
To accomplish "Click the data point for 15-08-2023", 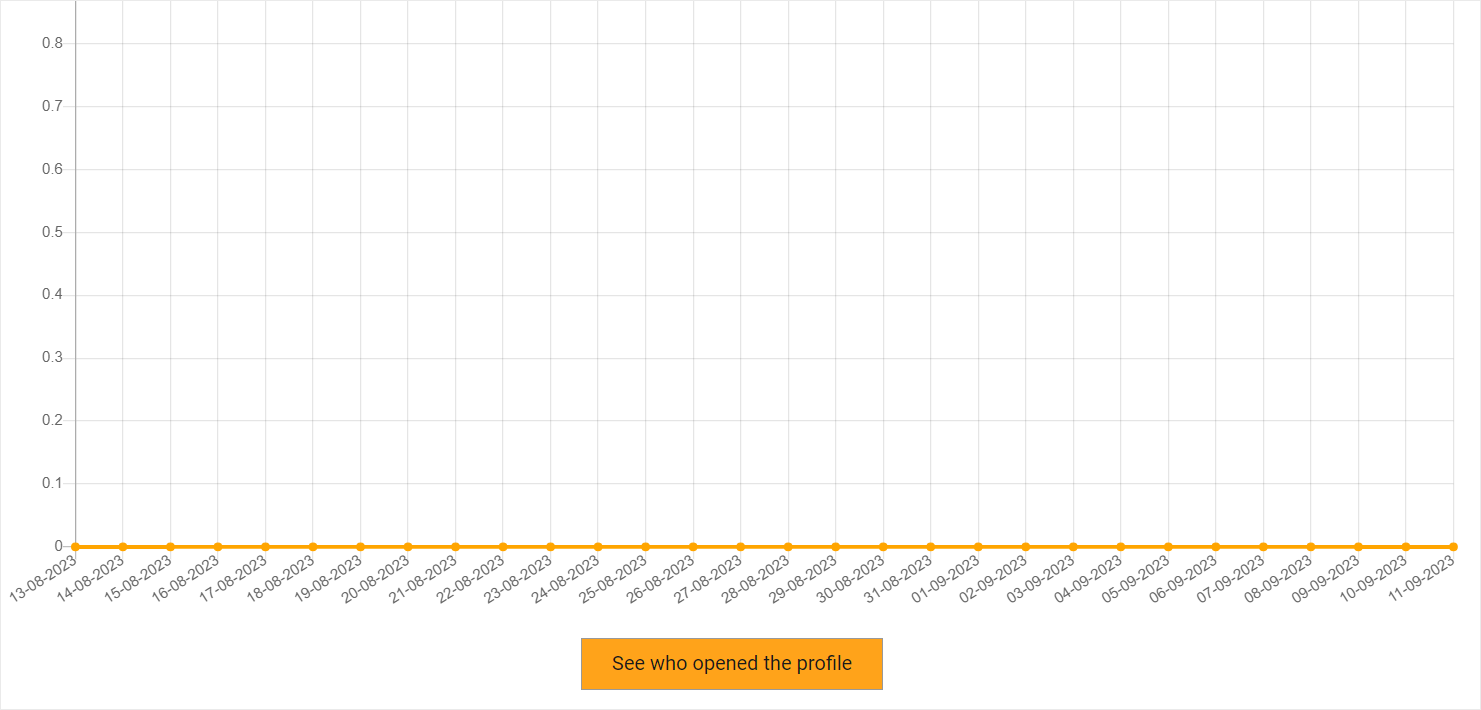I will pyautogui.click(x=170, y=546).
